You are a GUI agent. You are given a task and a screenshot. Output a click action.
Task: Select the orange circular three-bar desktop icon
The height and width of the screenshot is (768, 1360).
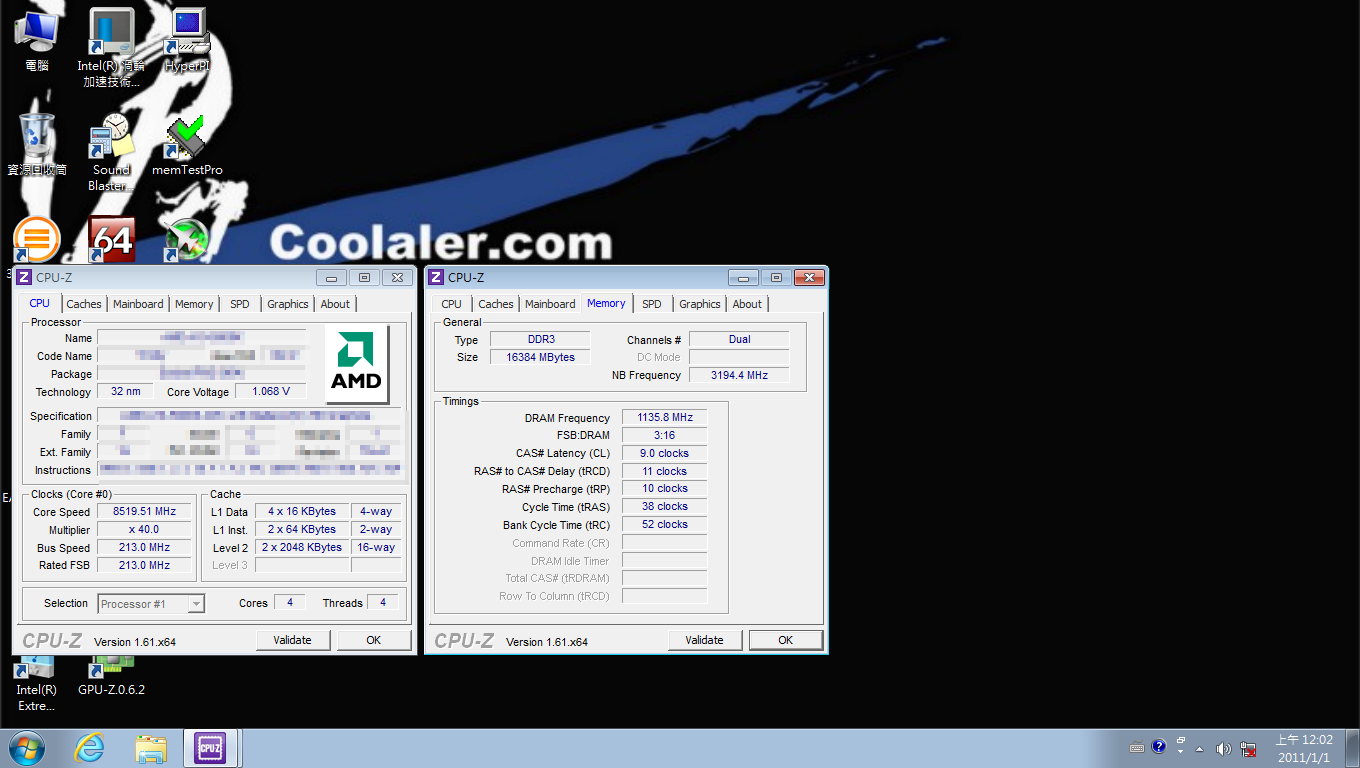37,241
